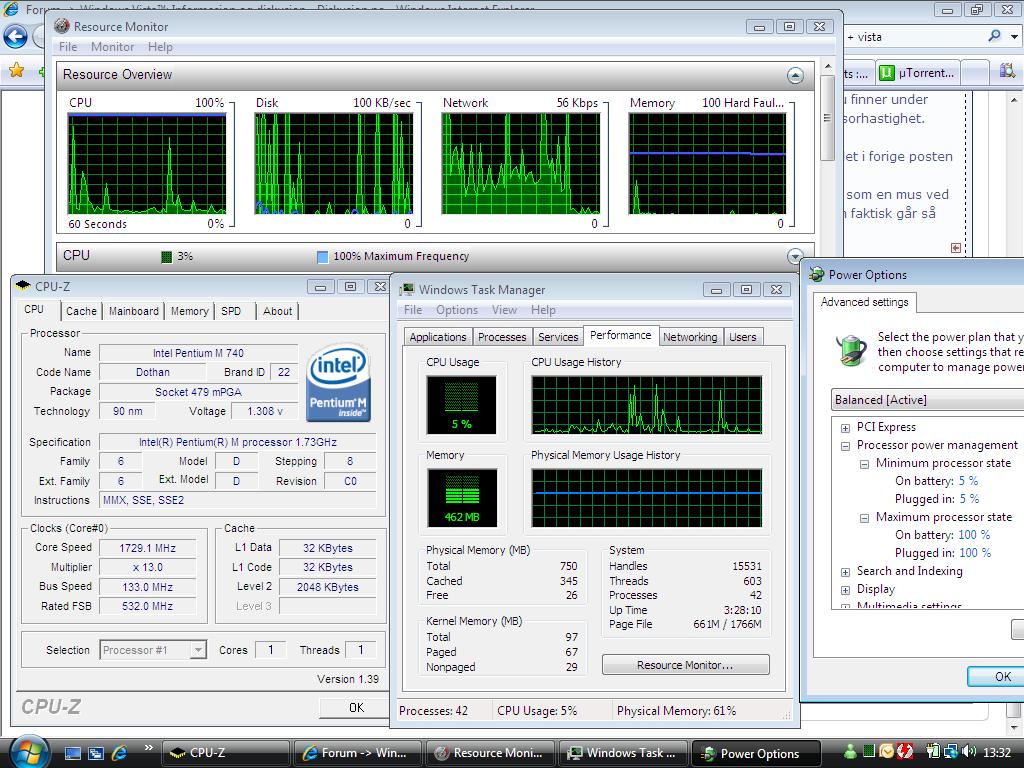Click the network connection tray icon

[950, 752]
